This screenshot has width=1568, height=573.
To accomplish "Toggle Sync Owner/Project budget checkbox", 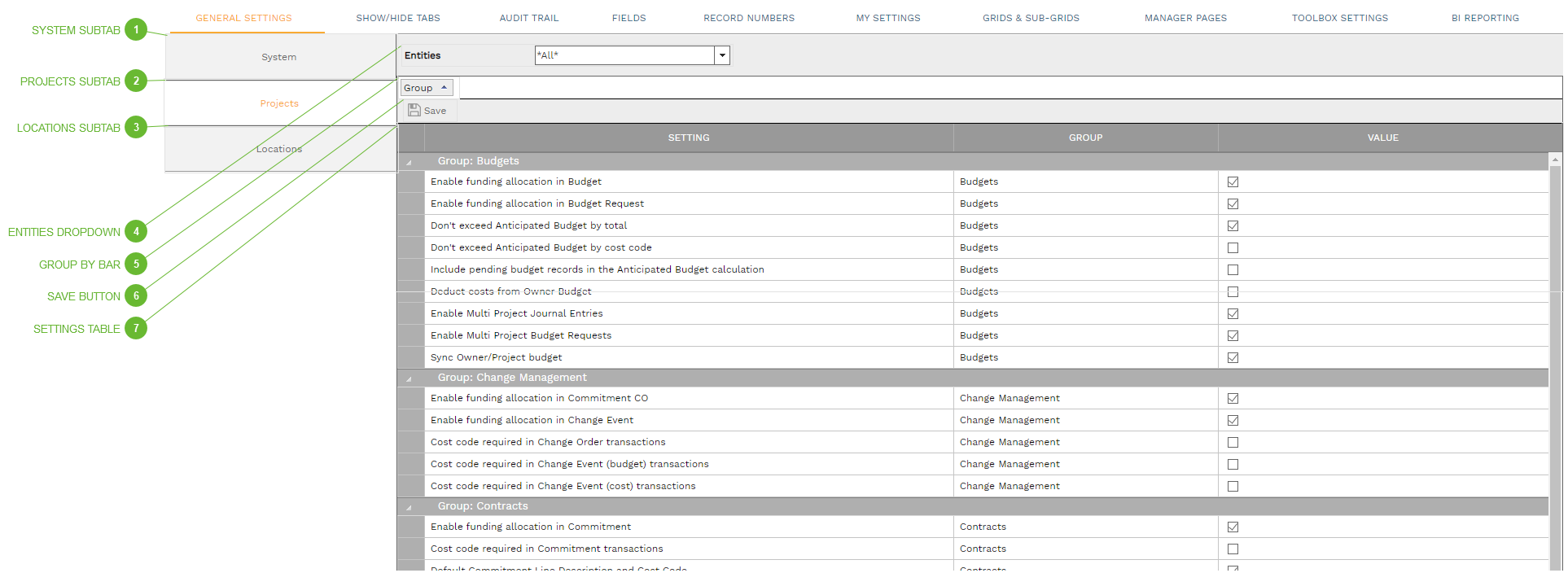I will (1233, 357).
